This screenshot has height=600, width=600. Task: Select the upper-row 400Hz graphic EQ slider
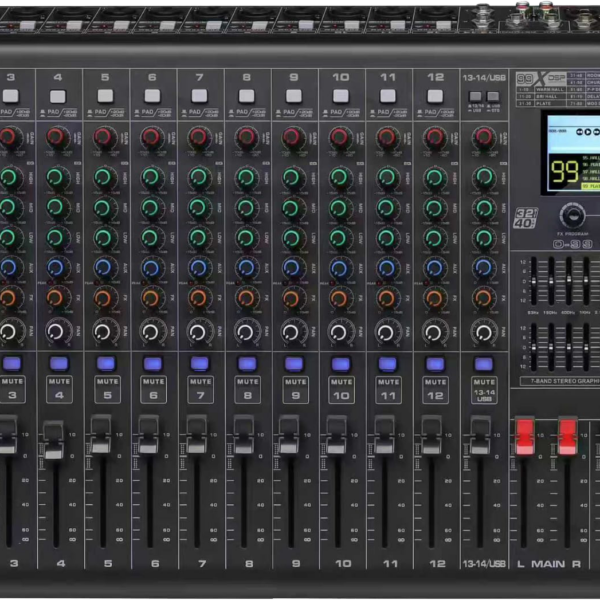[x=569, y=281]
